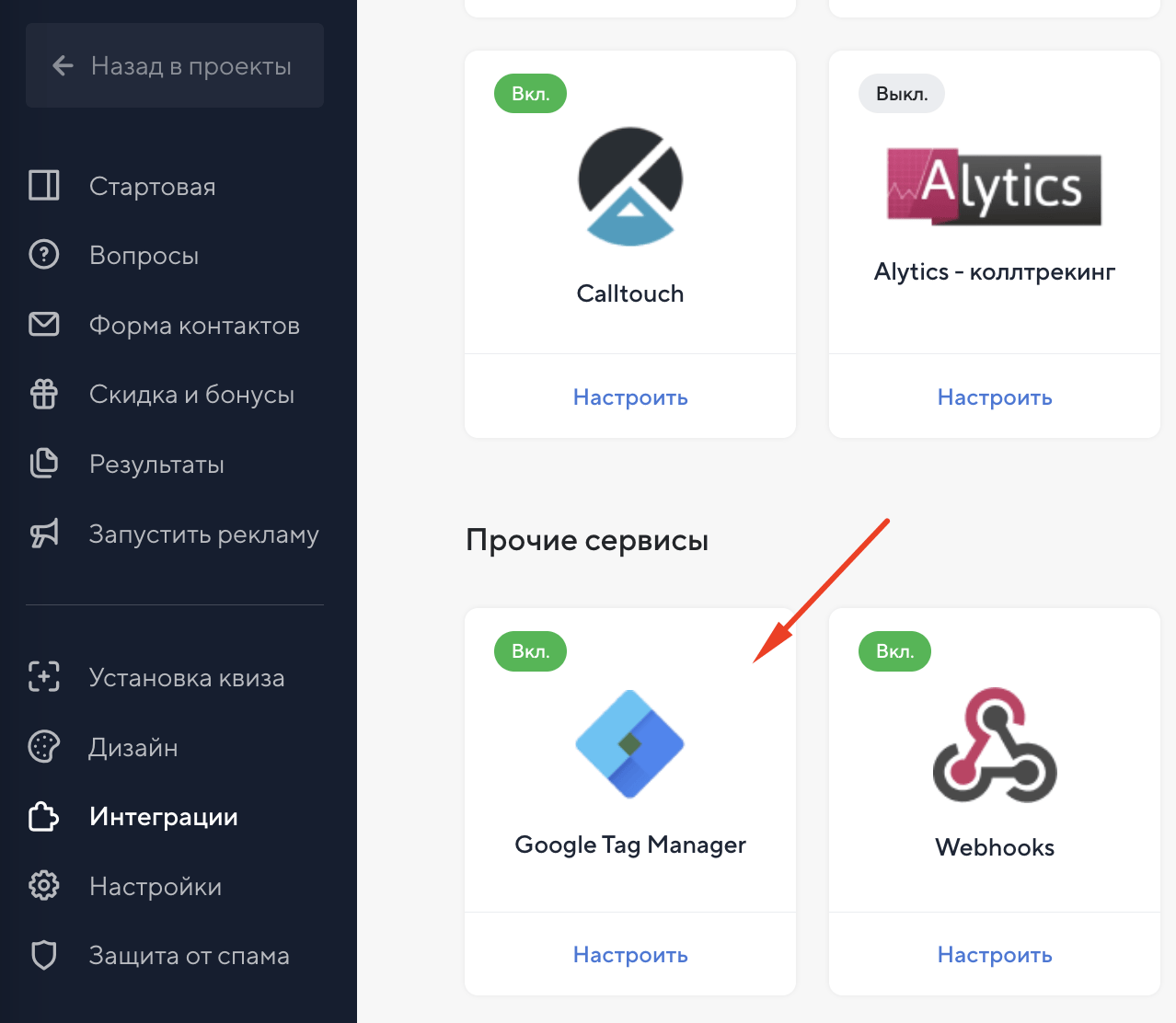Click the Результаты documents icon
Image resolution: width=1176 pixels, height=1023 pixels.
(44, 464)
